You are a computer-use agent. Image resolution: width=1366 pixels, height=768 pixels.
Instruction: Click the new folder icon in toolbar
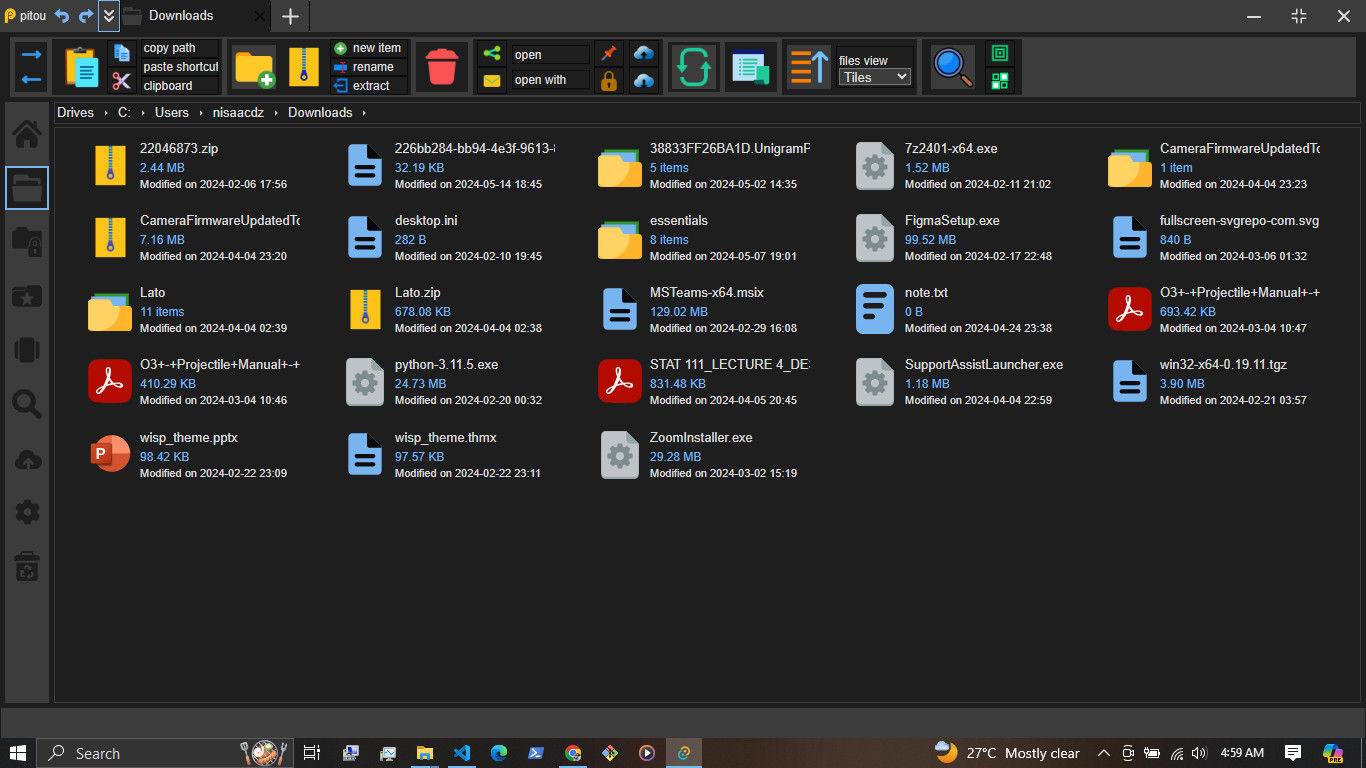(x=254, y=67)
